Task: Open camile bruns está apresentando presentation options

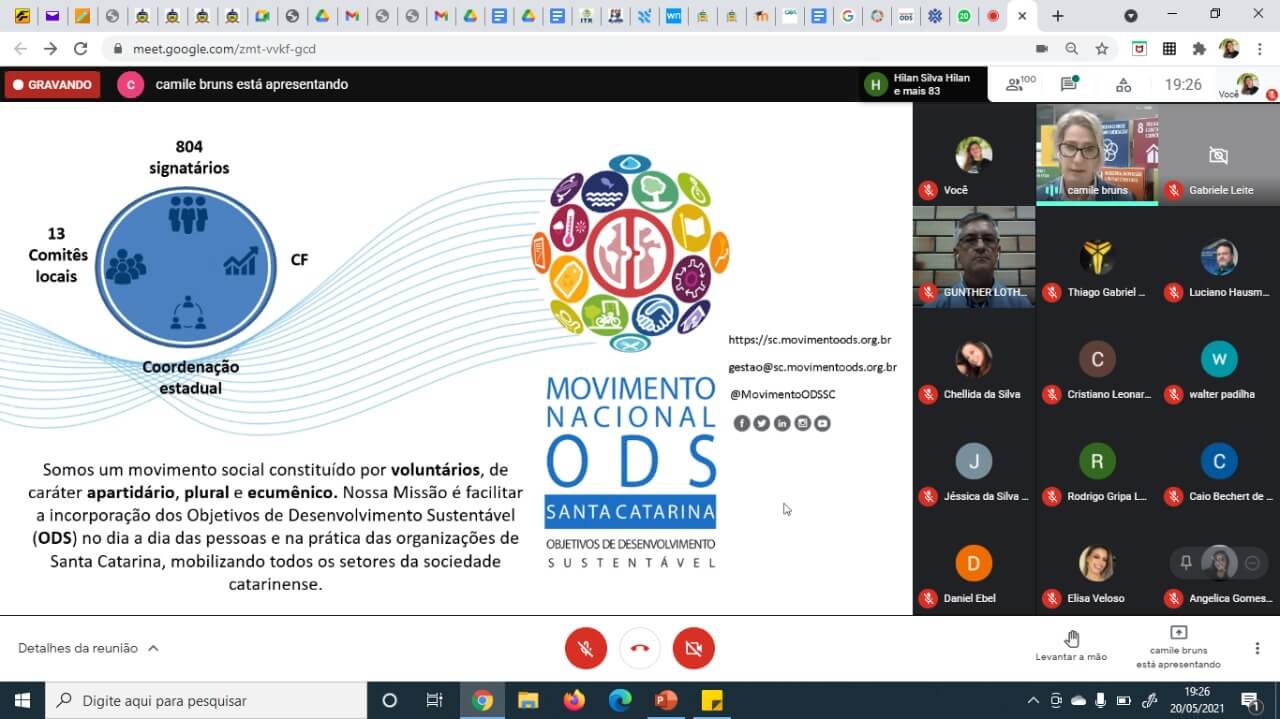Action: point(1178,648)
